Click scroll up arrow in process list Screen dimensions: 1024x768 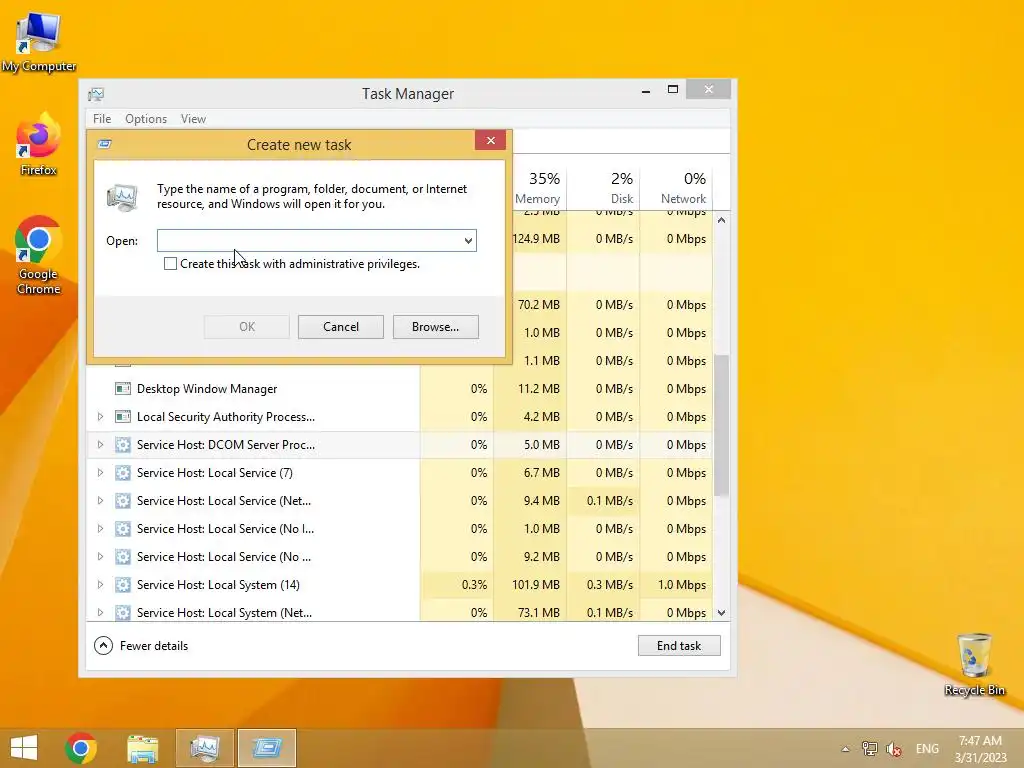tap(721, 220)
